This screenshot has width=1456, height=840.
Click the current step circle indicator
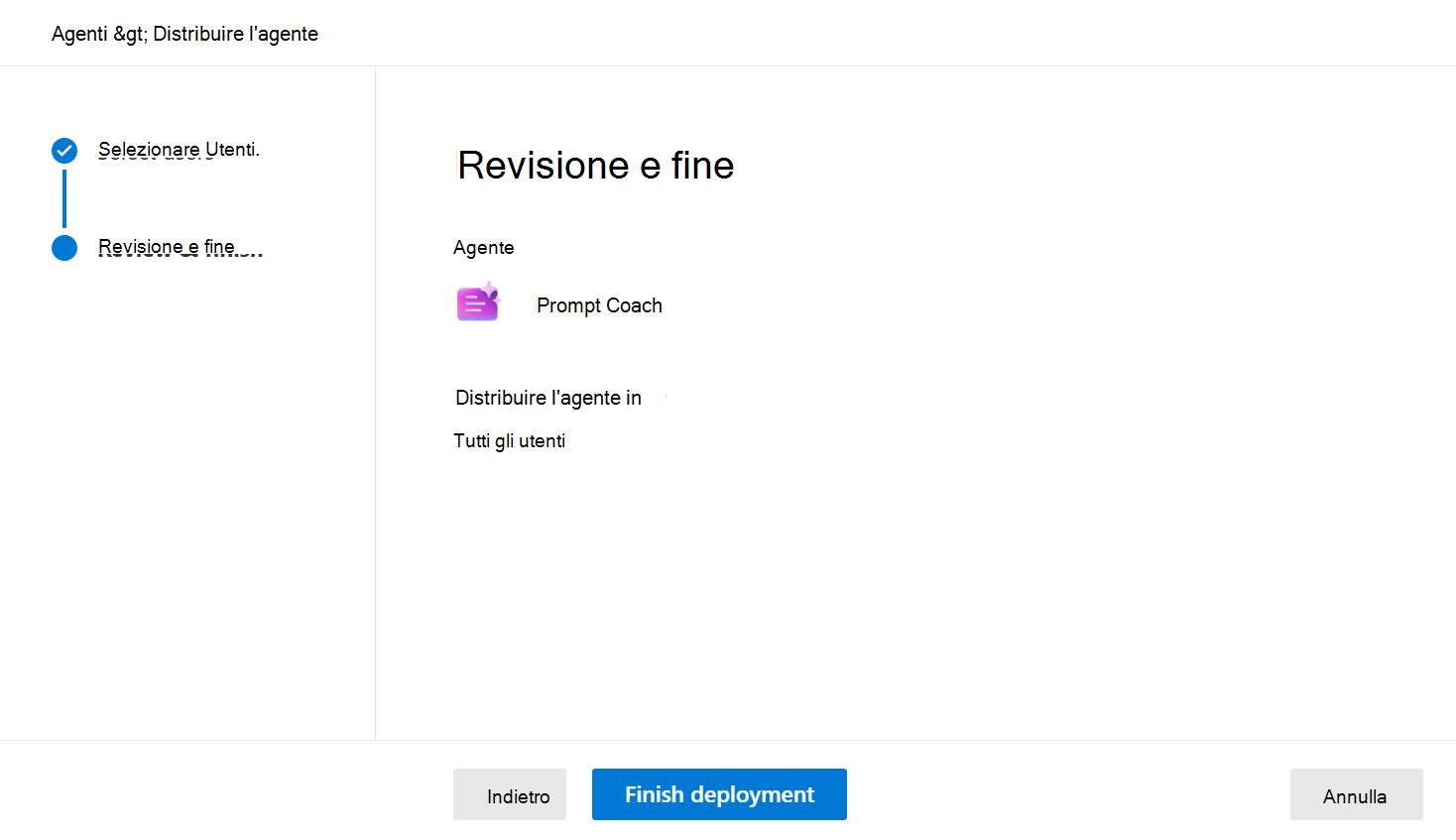(x=64, y=248)
